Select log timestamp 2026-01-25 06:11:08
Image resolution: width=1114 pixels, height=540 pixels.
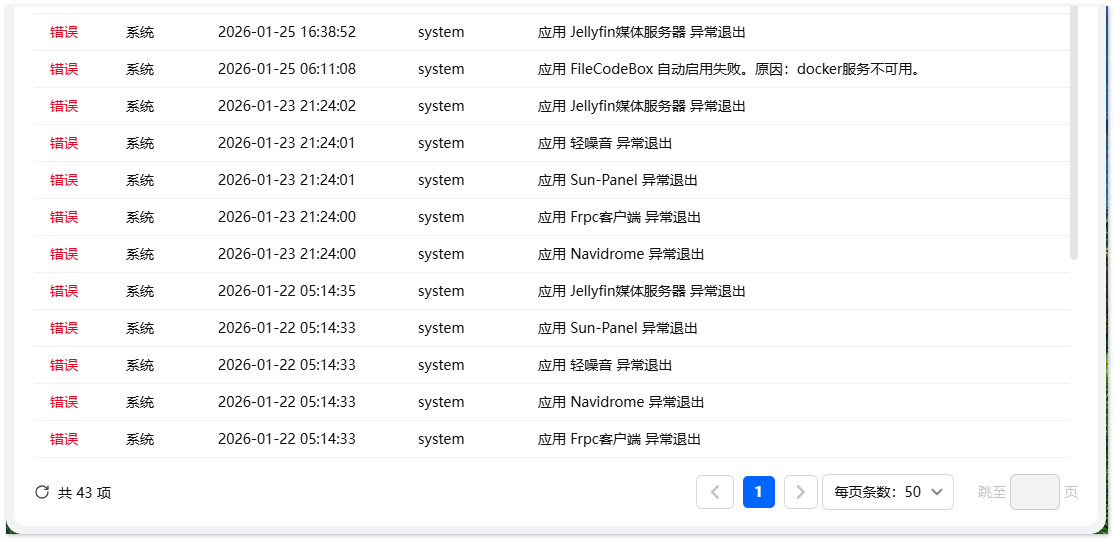(x=286, y=69)
